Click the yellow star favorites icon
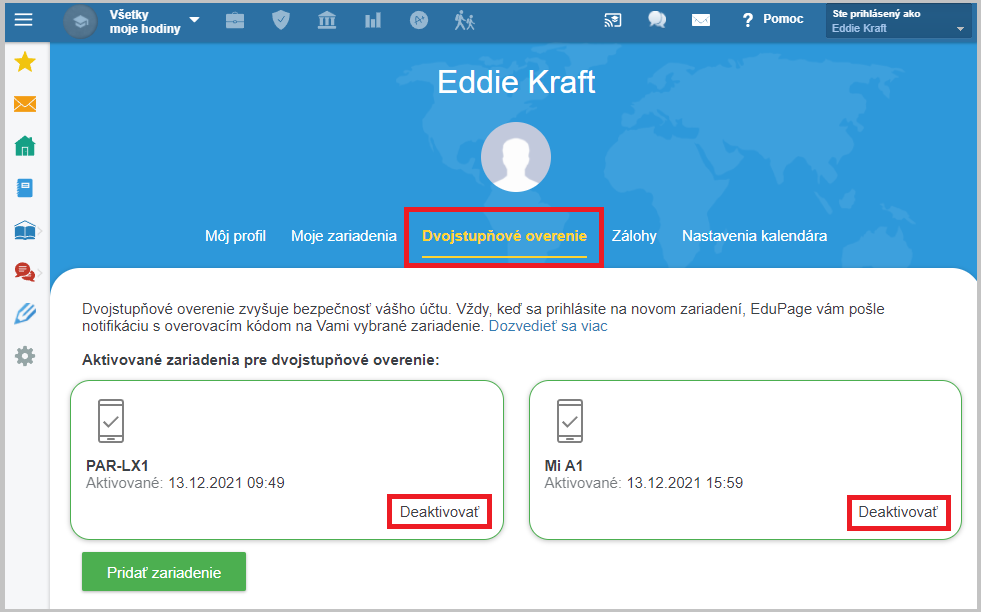This screenshot has width=981, height=612. coord(25,62)
